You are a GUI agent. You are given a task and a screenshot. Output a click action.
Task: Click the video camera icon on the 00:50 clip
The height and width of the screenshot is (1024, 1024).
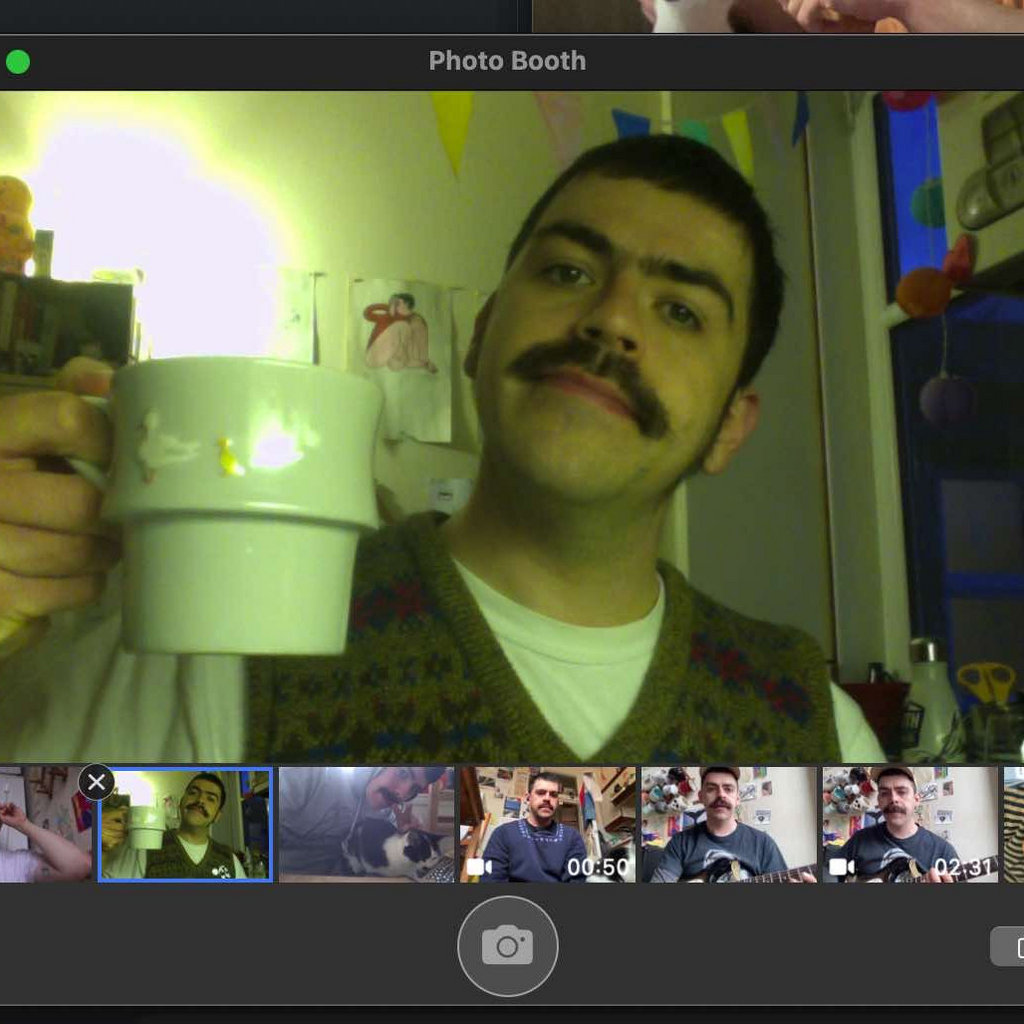(x=479, y=867)
